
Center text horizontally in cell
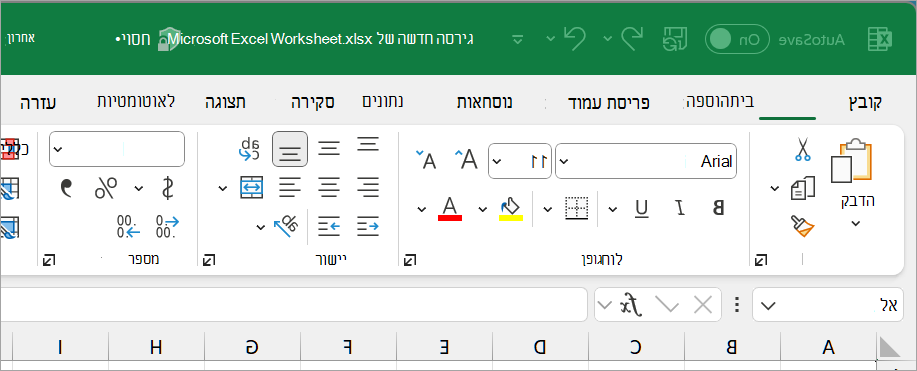click(x=329, y=188)
